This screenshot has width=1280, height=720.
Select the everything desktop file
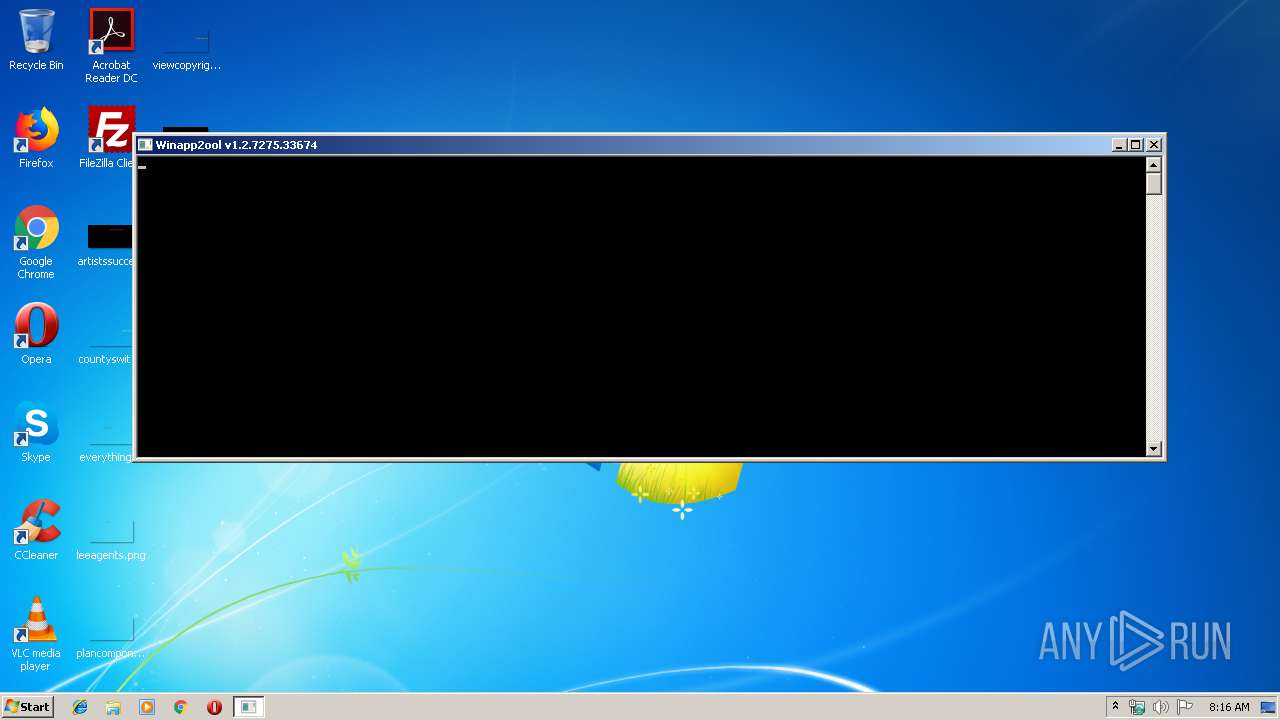[106, 442]
